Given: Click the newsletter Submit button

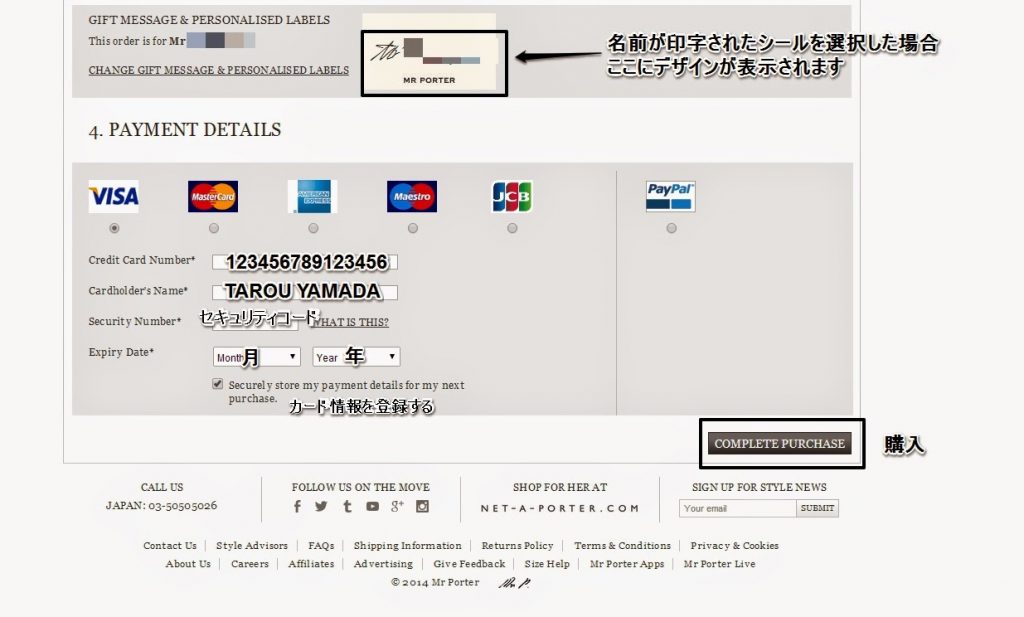Looking at the screenshot, I should pyautogui.click(x=818, y=508).
